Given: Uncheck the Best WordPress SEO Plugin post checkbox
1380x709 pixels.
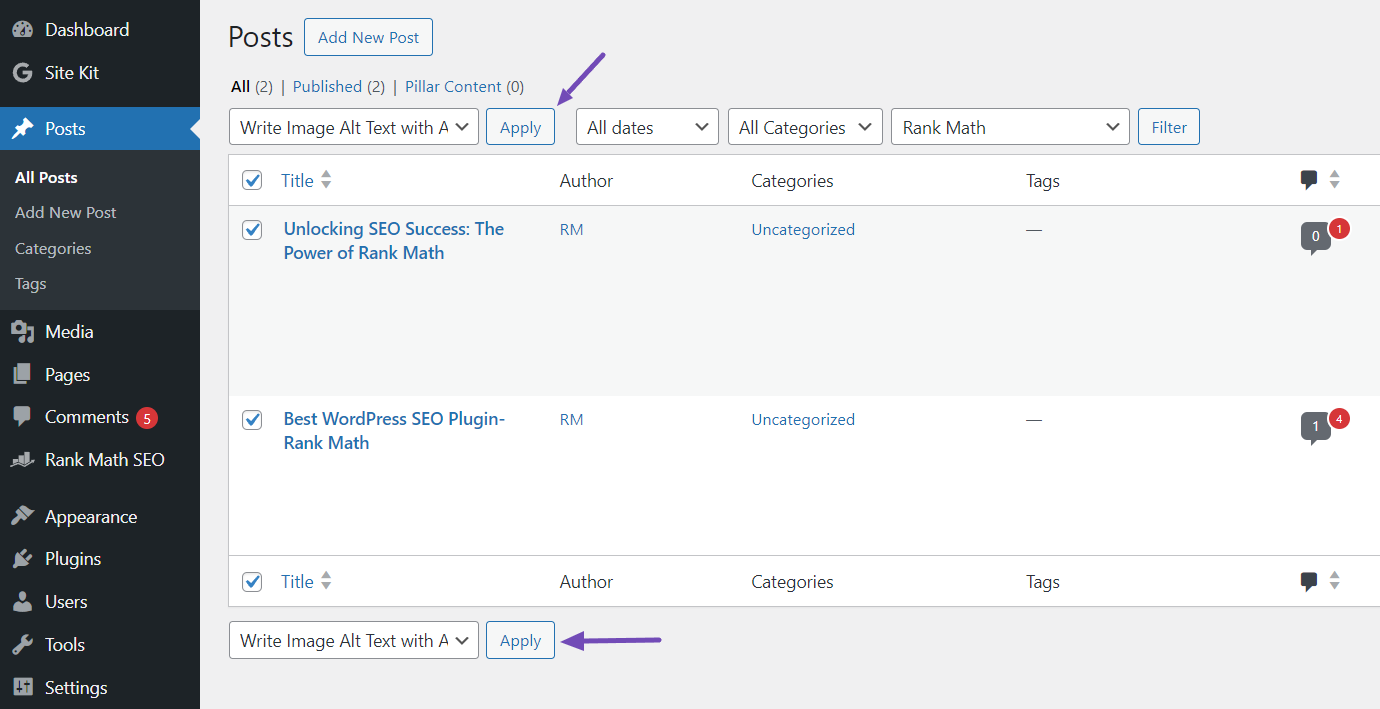Looking at the screenshot, I should pos(252,420).
